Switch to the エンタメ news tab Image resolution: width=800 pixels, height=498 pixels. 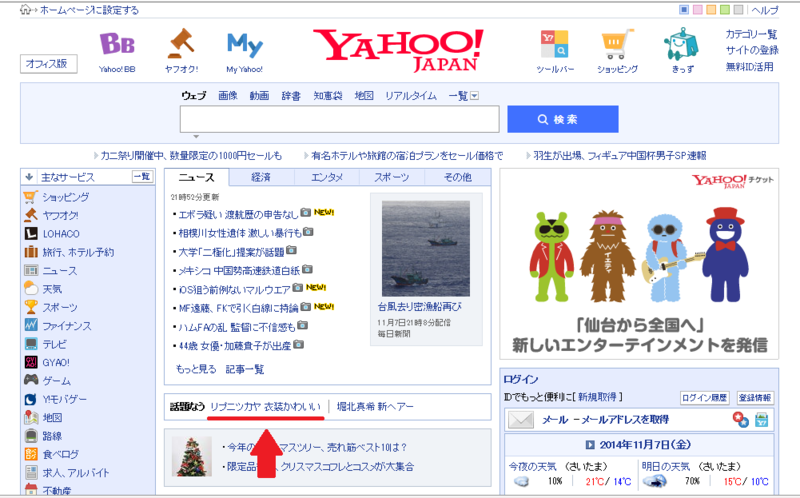[x=327, y=177]
